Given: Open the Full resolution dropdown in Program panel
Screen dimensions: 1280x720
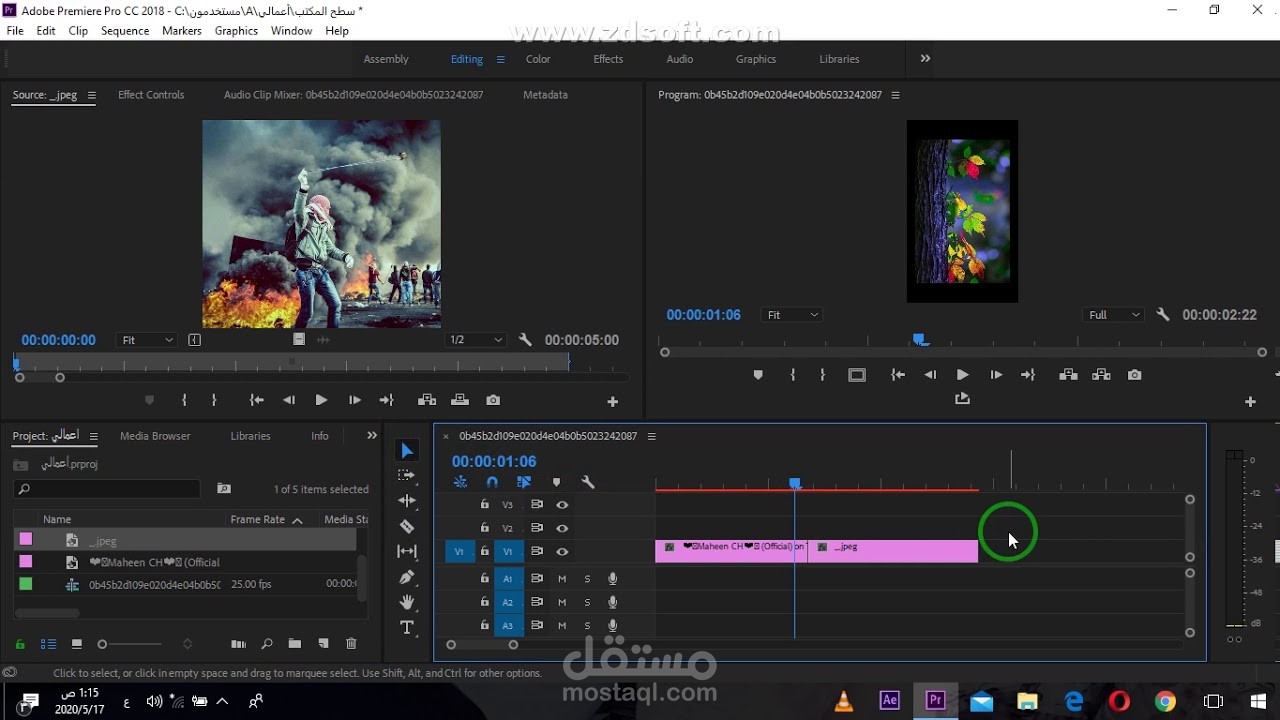Looking at the screenshot, I should [x=1112, y=314].
